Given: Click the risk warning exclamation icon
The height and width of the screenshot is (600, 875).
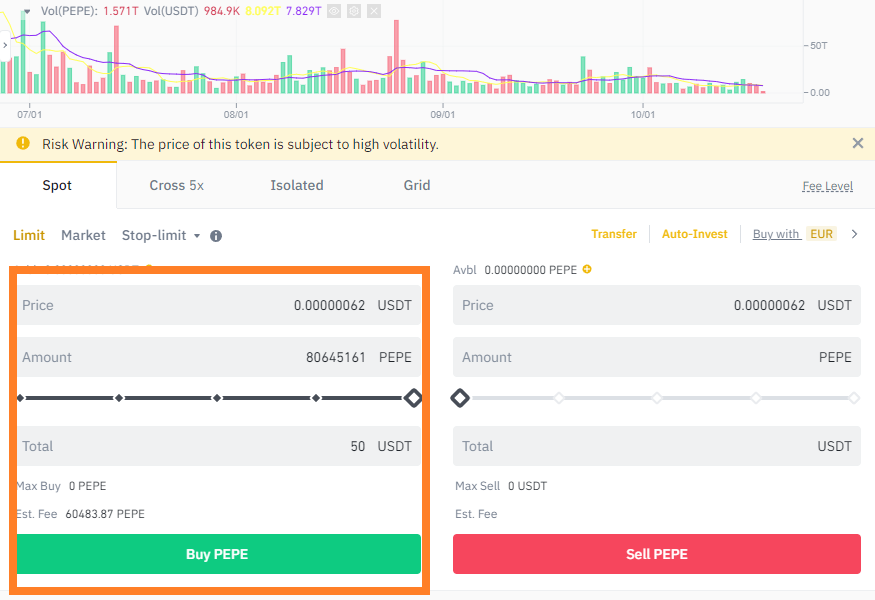Looking at the screenshot, I should [x=23, y=143].
